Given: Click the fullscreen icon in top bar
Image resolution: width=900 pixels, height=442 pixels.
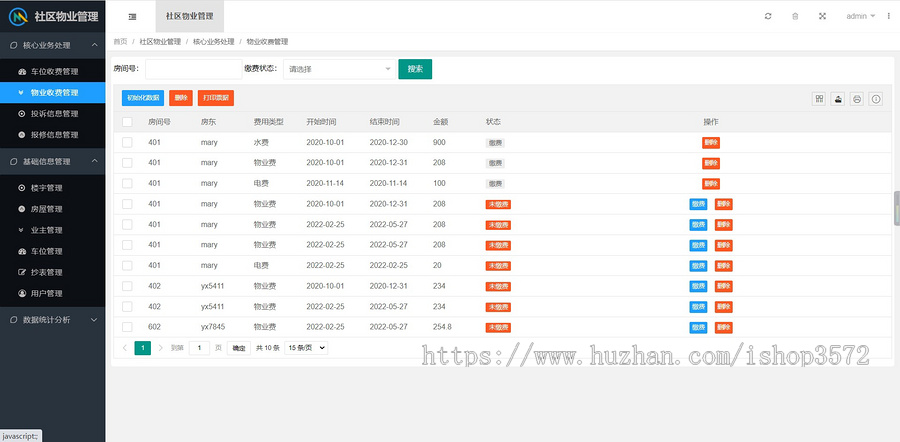Looking at the screenshot, I should (x=822, y=16).
